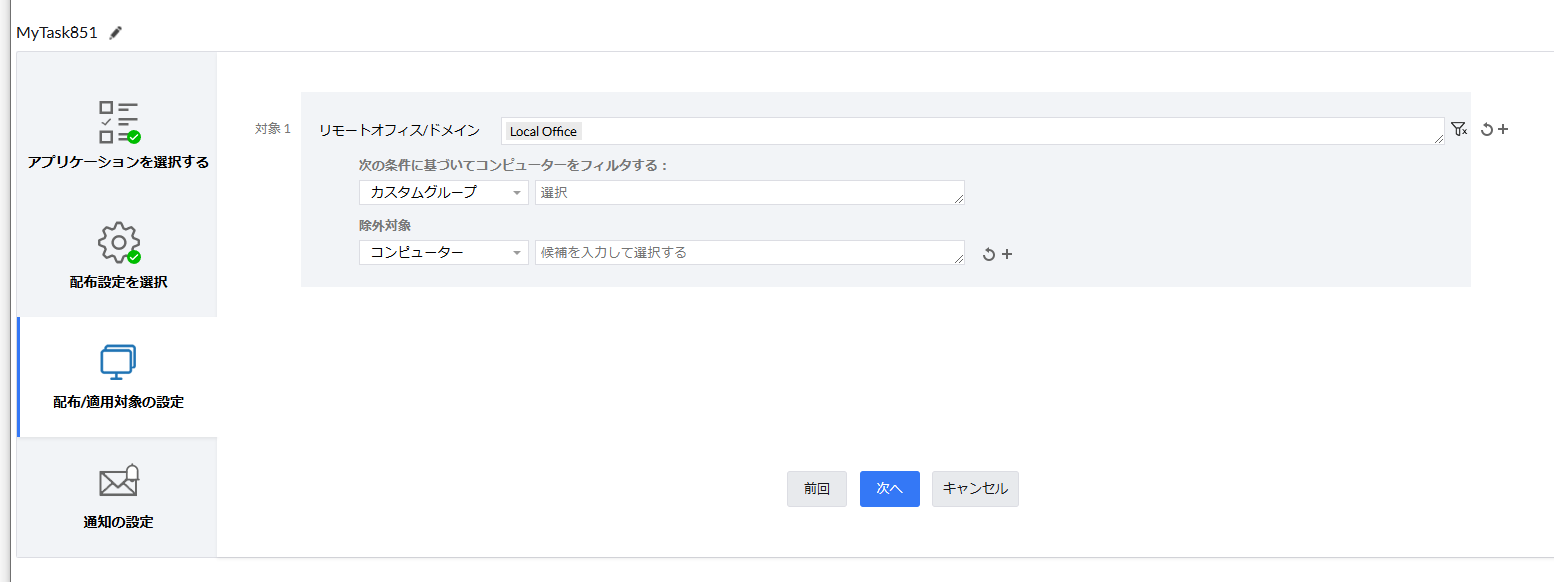This screenshot has height=582, width=1554.
Task: Switch to 通知の設定 step
Action: coord(118,522)
